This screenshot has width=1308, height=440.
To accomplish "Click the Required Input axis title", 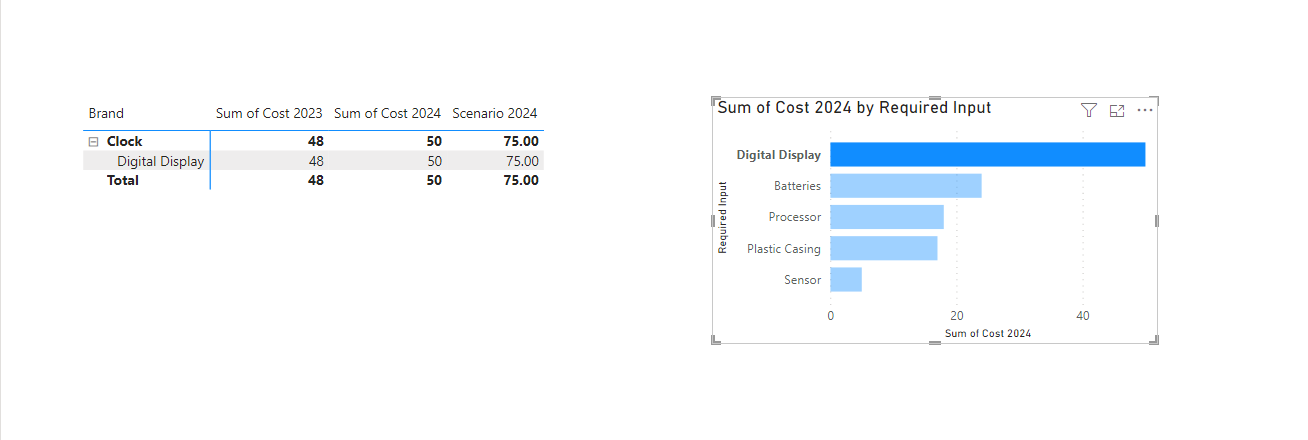I will point(722,217).
